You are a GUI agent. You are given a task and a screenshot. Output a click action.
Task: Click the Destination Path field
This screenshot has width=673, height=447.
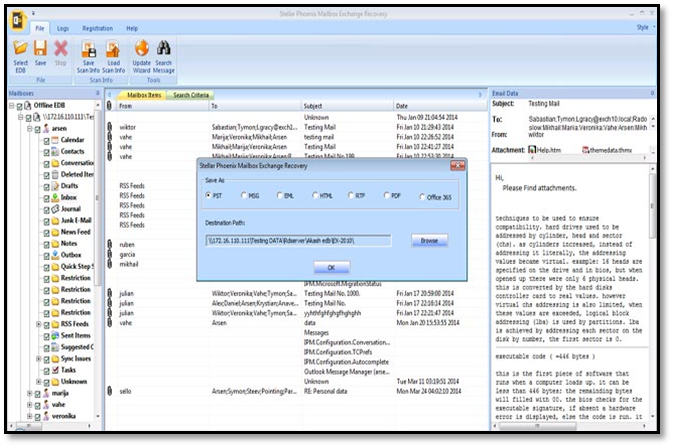click(298, 240)
